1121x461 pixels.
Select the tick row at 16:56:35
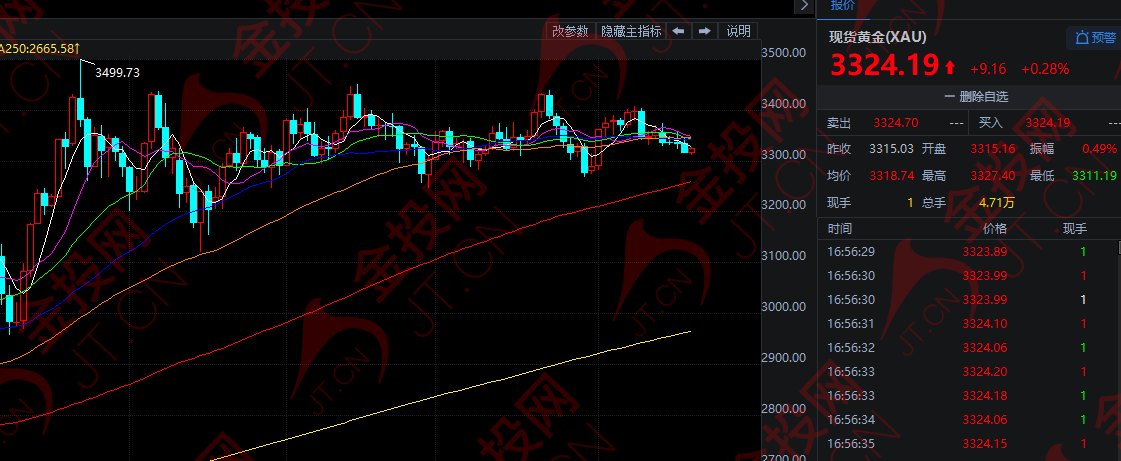pyautogui.click(x=967, y=444)
